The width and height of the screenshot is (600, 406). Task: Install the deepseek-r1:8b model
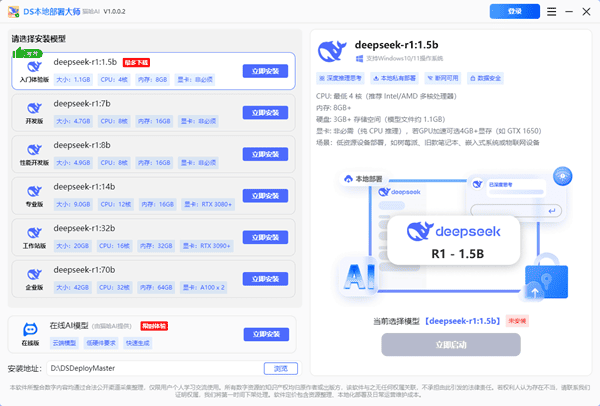(265, 154)
